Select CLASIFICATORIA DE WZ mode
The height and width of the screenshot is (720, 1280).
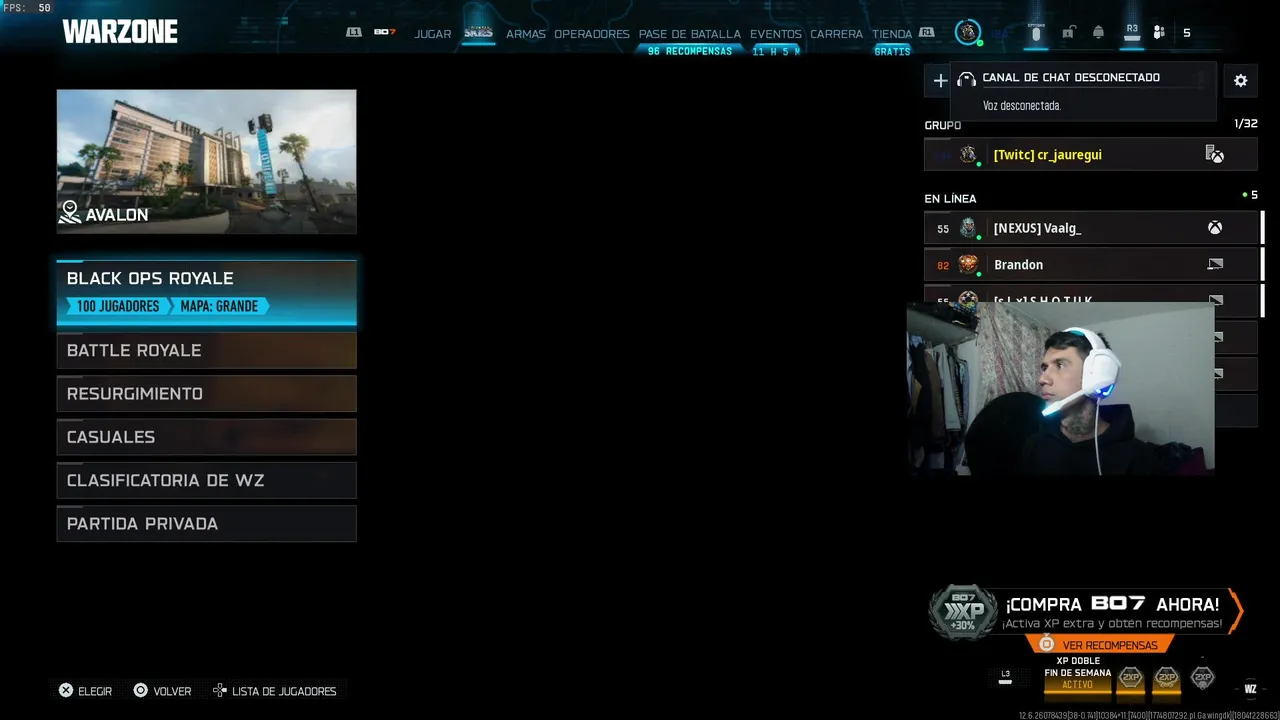pos(207,480)
